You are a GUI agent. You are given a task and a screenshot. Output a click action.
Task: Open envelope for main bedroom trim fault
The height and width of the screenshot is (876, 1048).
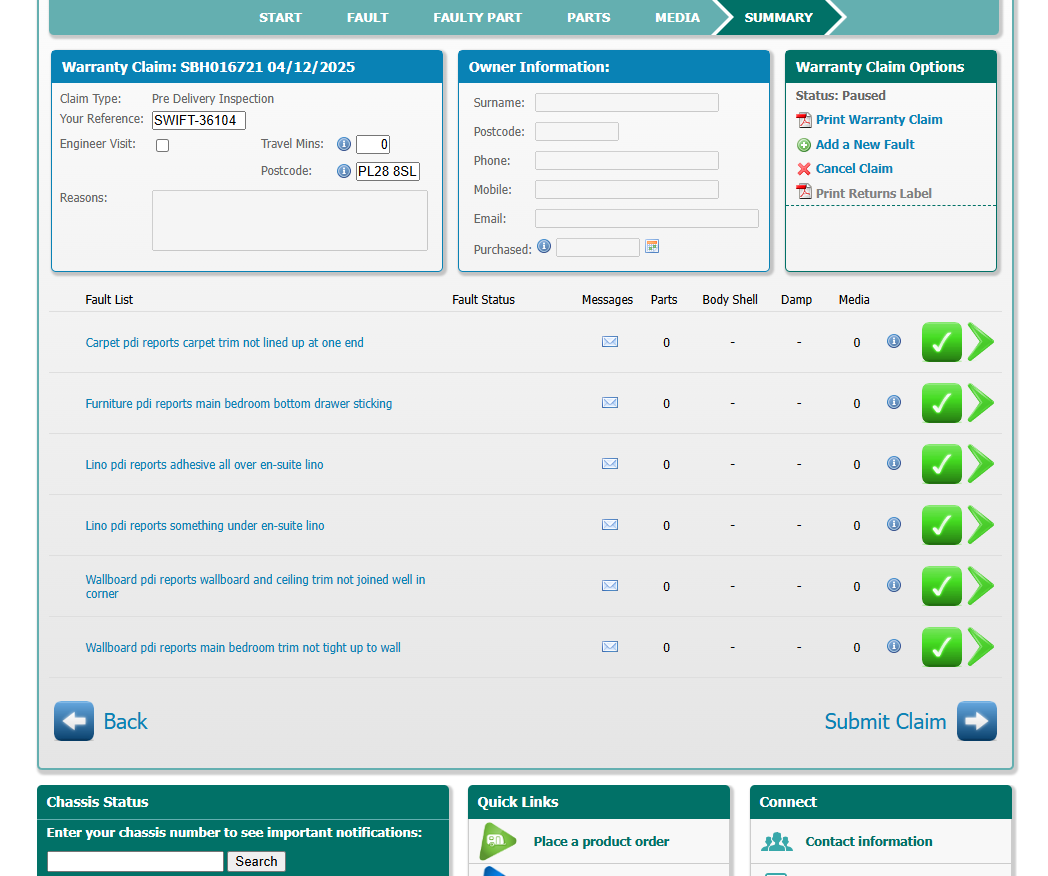click(x=609, y=647)
